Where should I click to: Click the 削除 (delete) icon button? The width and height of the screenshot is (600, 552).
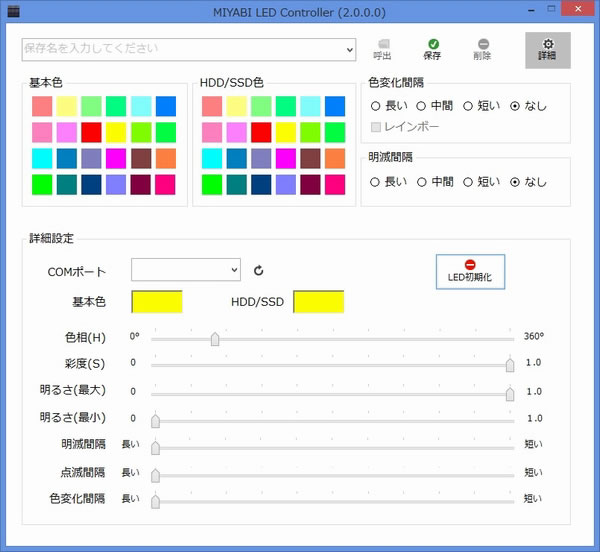tap(483, 49)
